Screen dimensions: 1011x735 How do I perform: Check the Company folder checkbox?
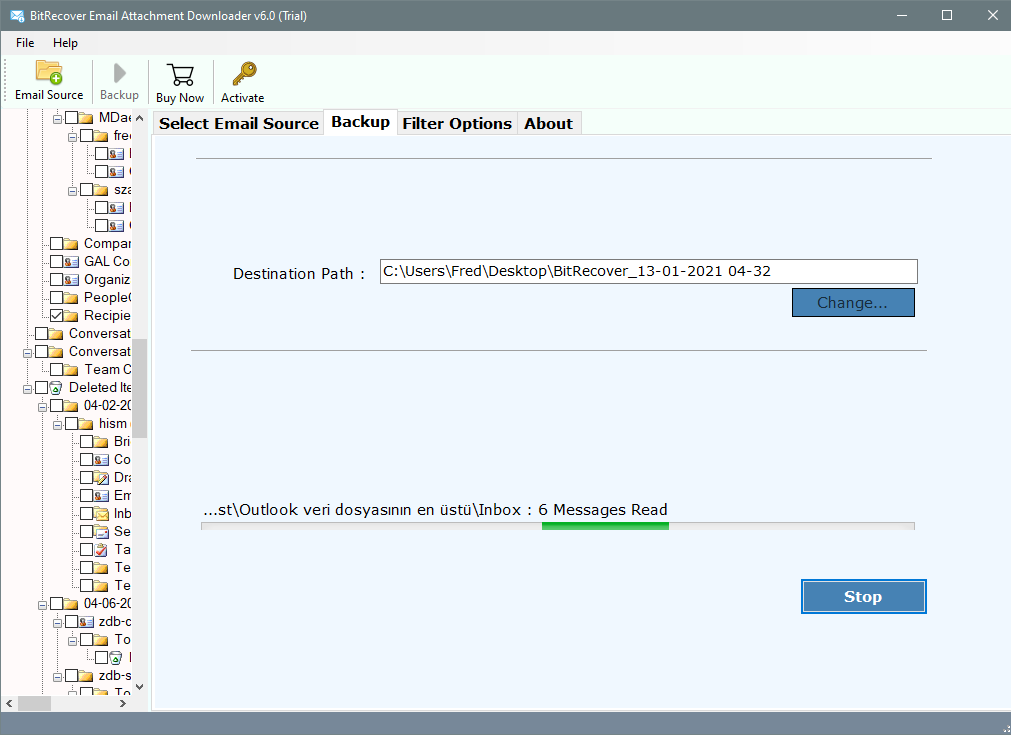57,243
